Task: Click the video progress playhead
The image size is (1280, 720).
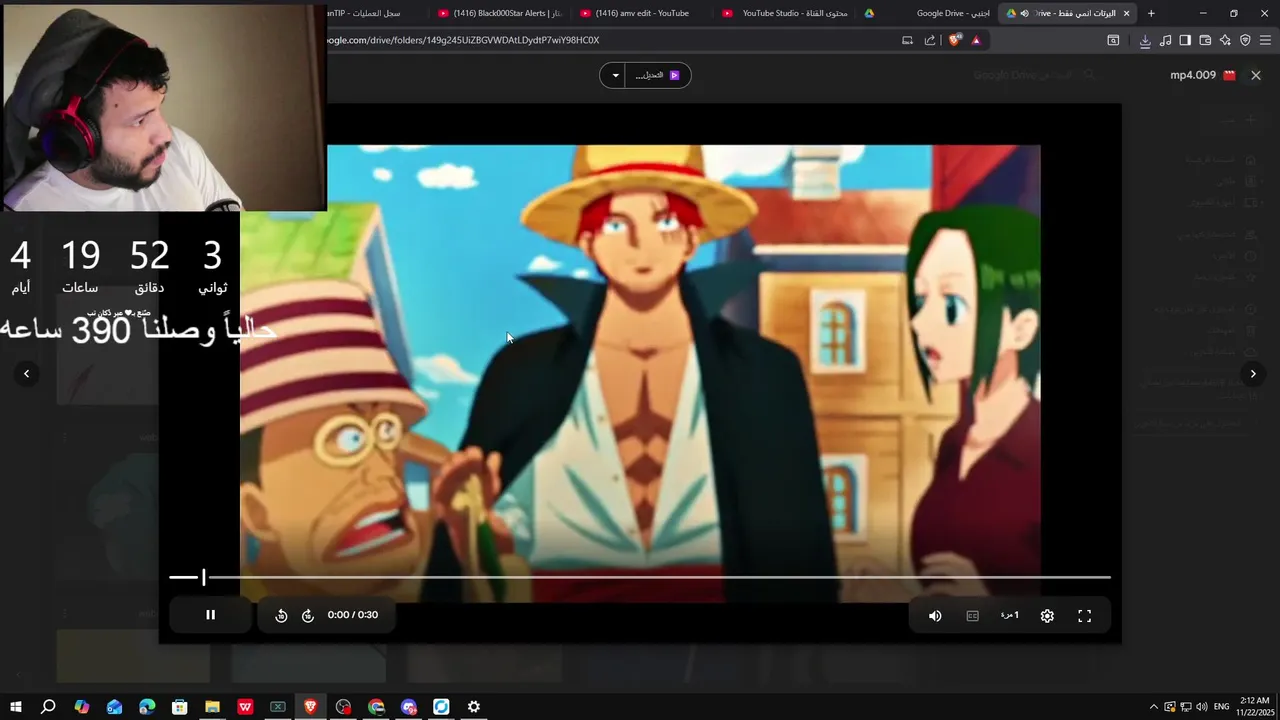Action: coord(203,577)
